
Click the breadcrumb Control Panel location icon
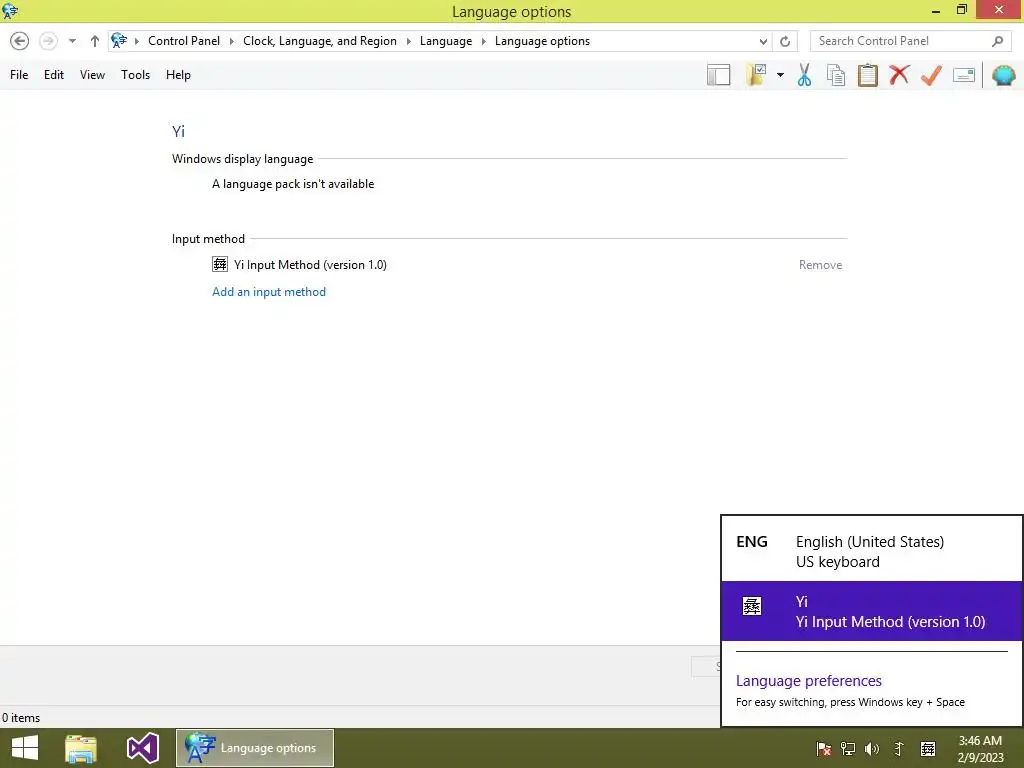119,40
